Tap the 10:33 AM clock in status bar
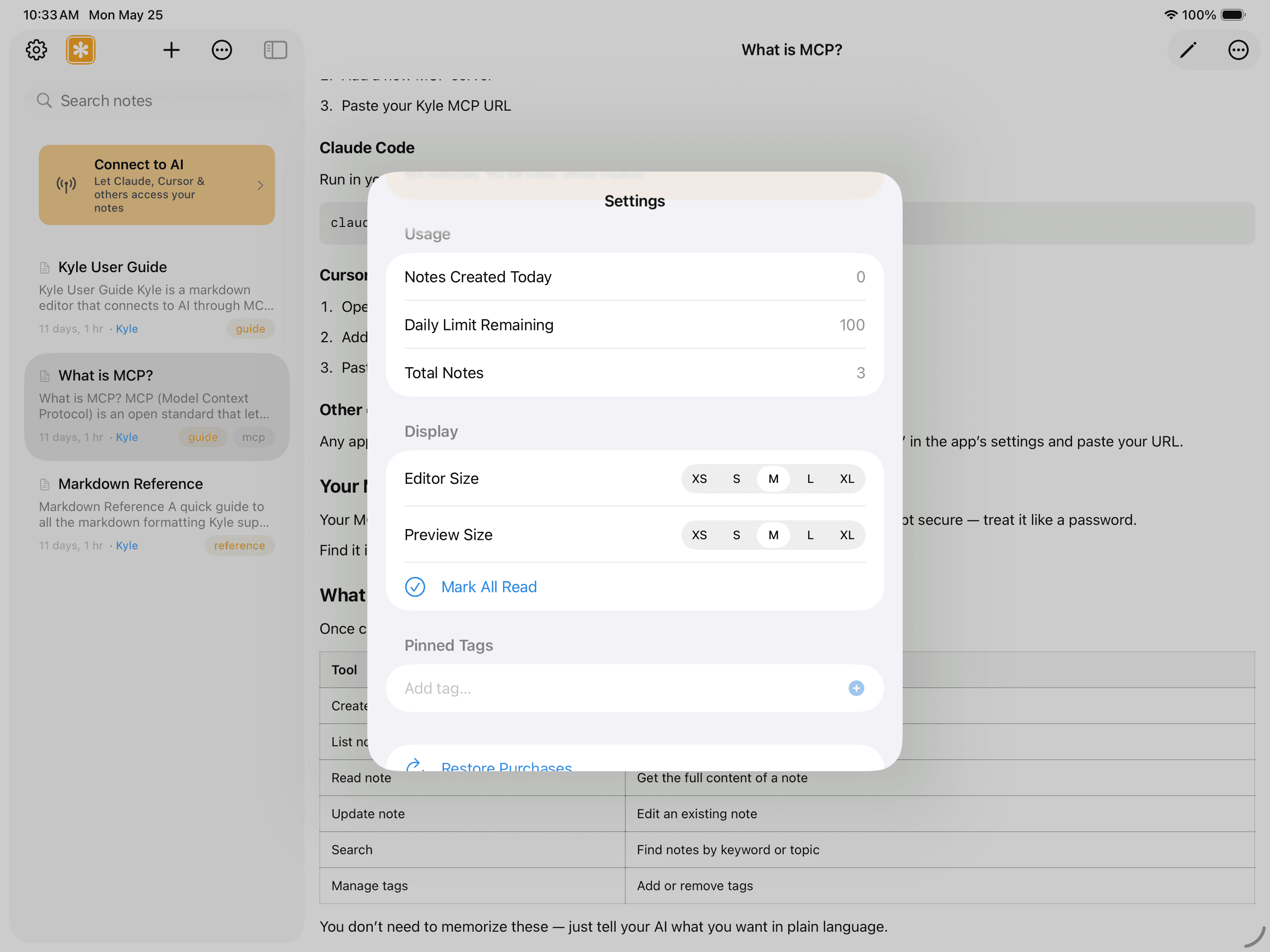 [50, 15]
